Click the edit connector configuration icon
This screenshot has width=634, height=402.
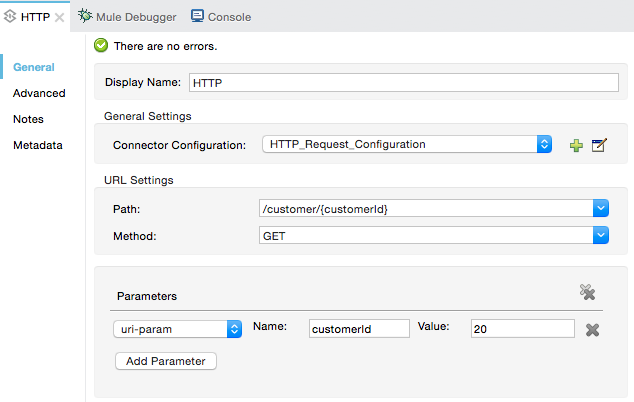(x=599, y=145)
